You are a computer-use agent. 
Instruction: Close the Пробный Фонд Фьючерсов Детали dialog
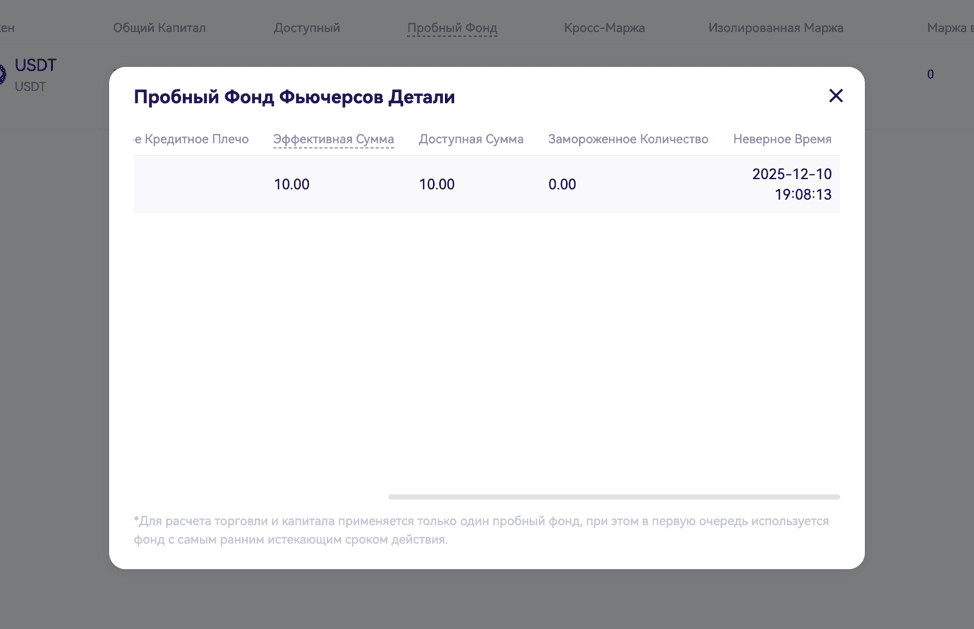[836, 96]
